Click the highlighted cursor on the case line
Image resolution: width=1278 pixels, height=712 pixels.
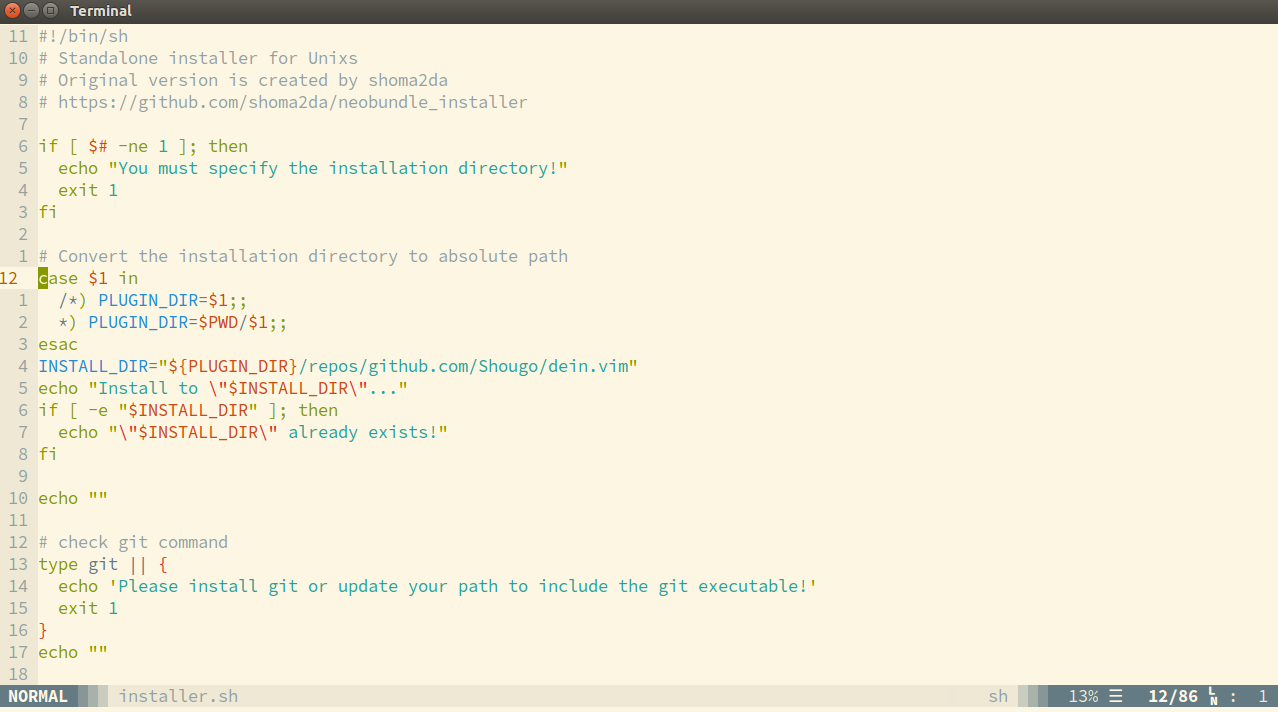tap(43, 278)
